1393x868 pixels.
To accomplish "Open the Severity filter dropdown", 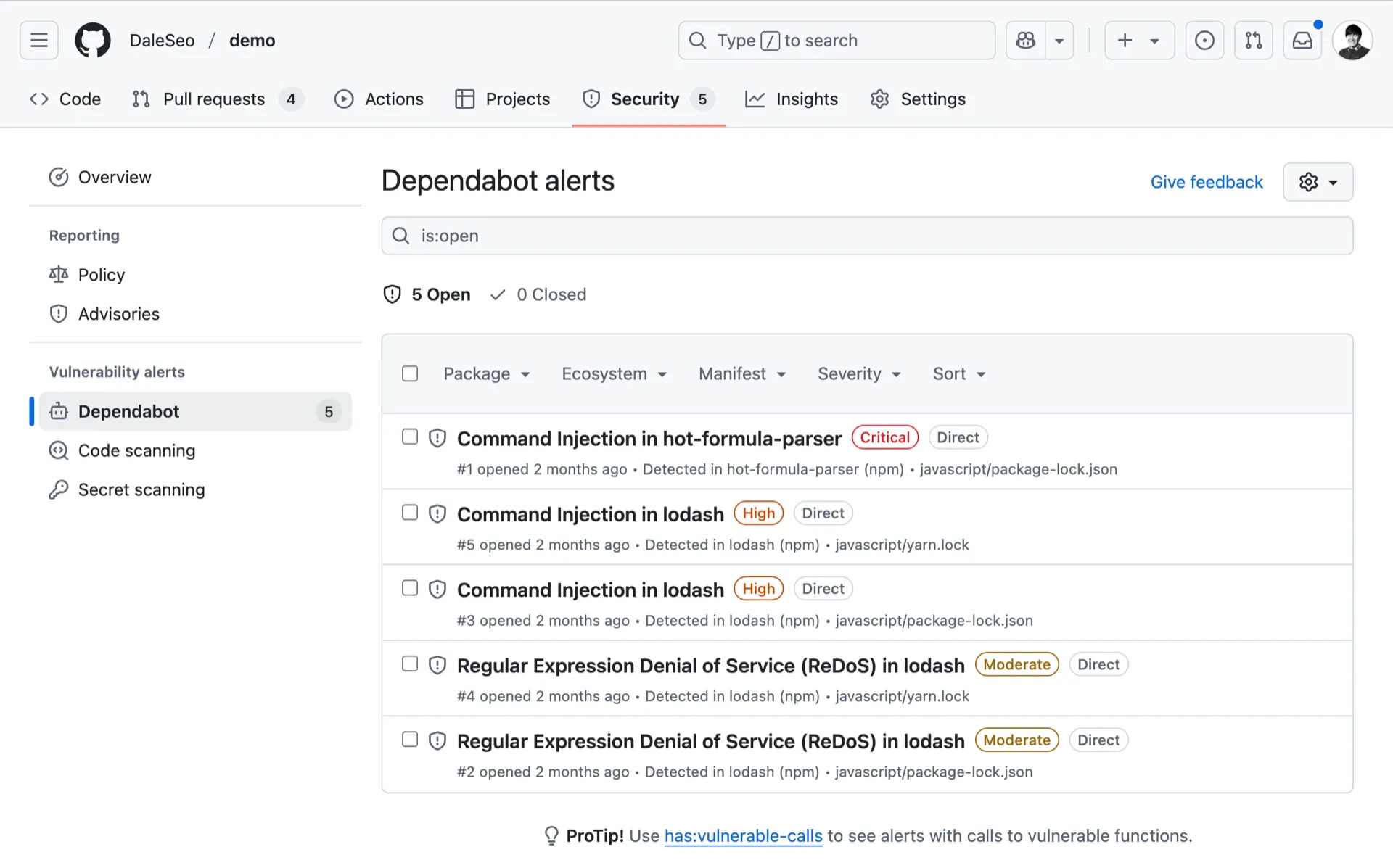I will coord(858,373).
